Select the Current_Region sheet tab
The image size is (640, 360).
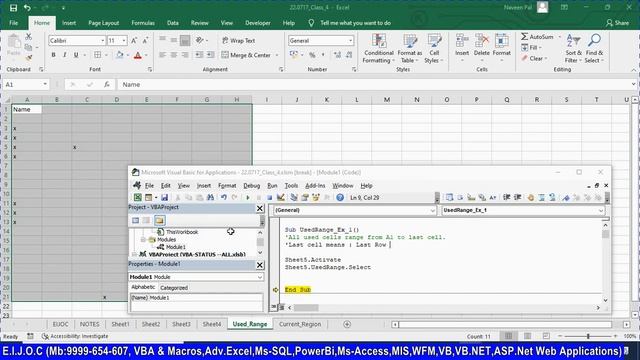[x=300, y=324]
